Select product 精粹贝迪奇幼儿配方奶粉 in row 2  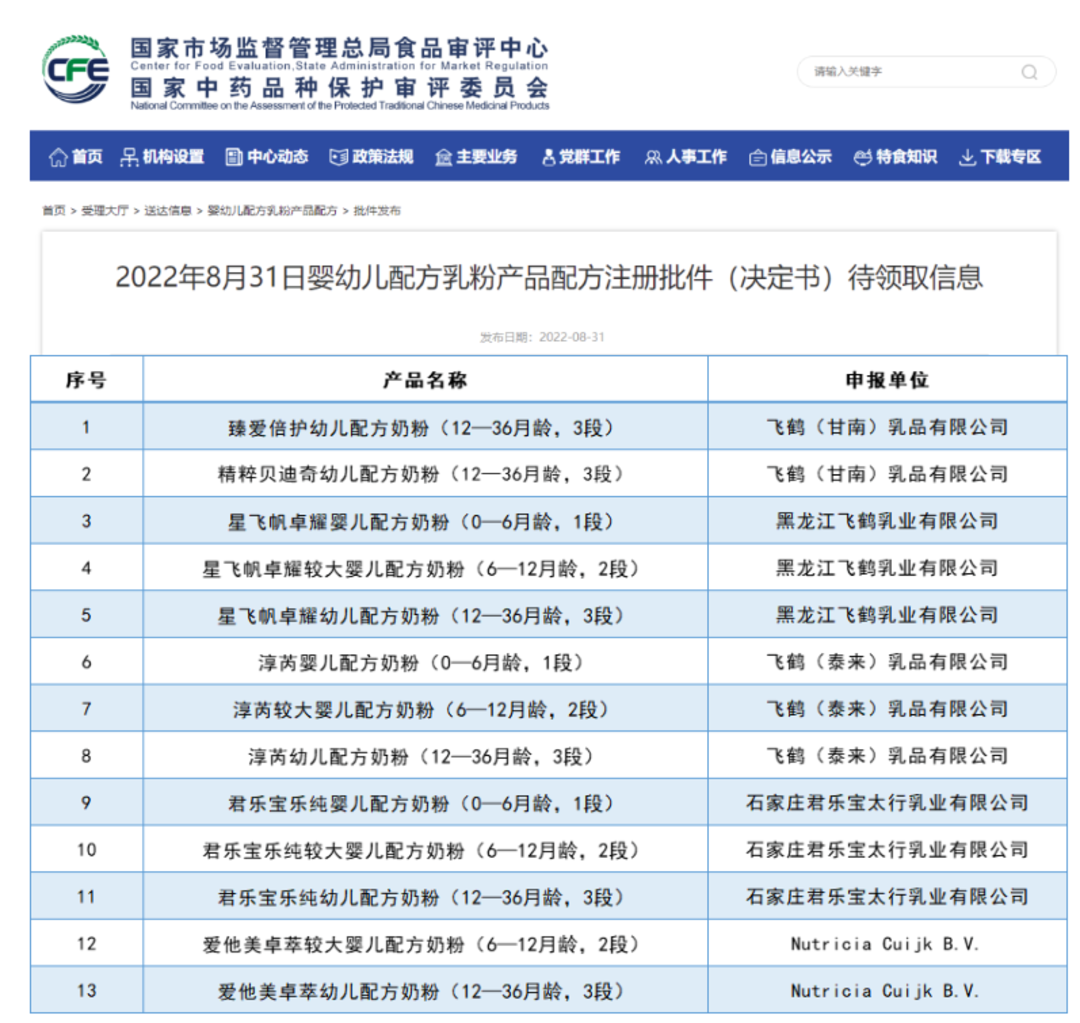425,474
